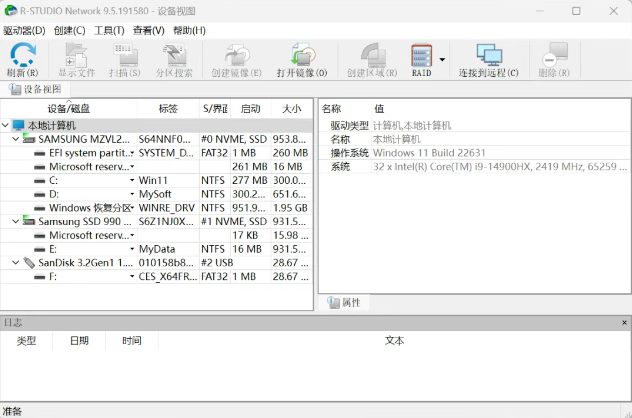The width and height of the screenshot is (632, 418).
Task: Open the RAID dropdown arrow
Action: point(442,60)
